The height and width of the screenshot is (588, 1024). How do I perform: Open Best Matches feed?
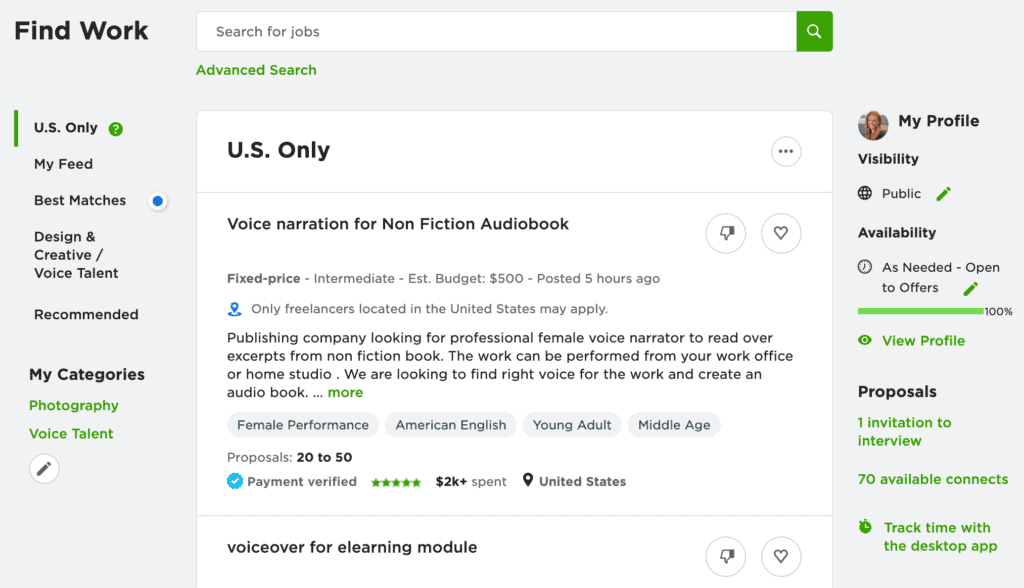80,201
